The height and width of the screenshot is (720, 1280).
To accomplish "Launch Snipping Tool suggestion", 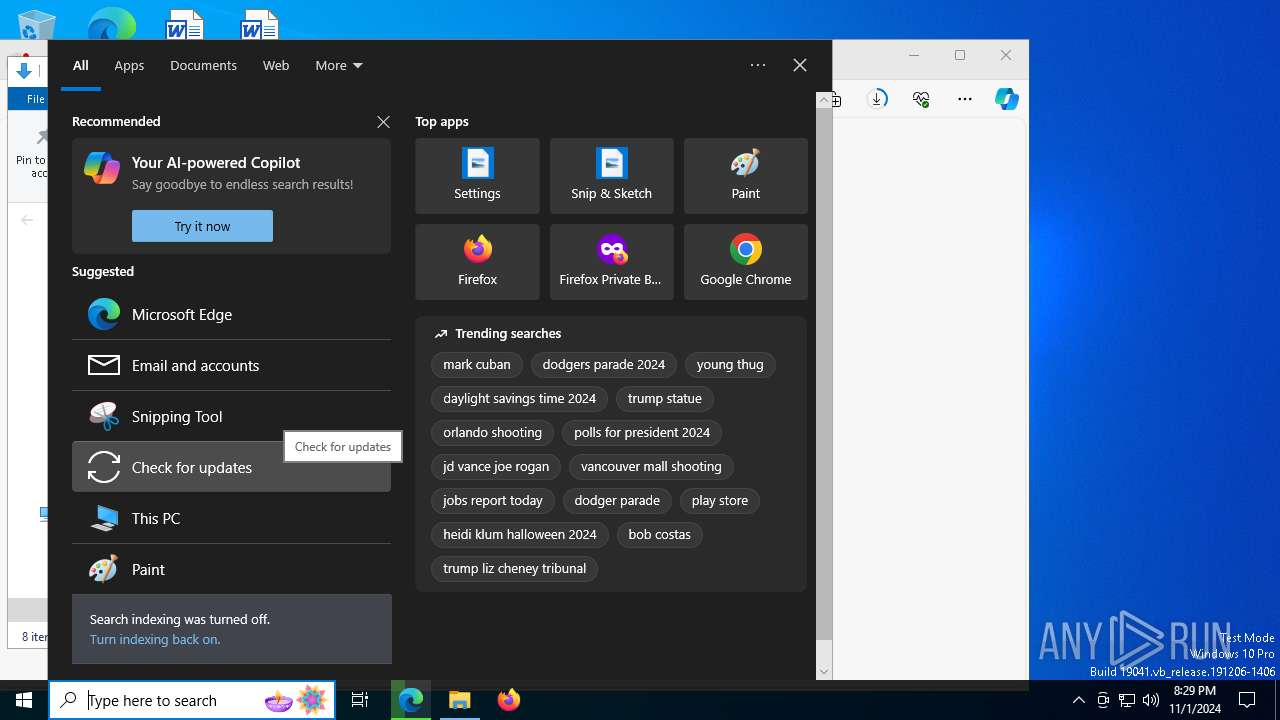I will tap(231, 416).
